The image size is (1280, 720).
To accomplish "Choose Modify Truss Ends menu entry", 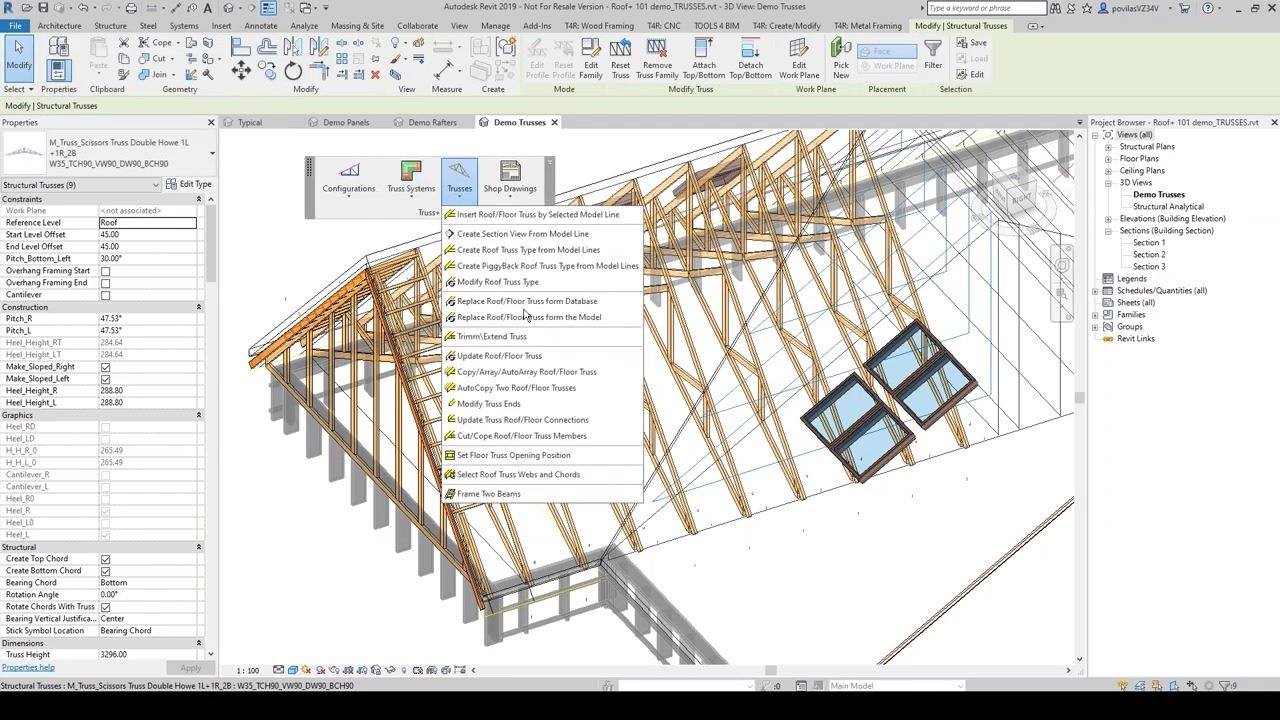I will [488, 404].
